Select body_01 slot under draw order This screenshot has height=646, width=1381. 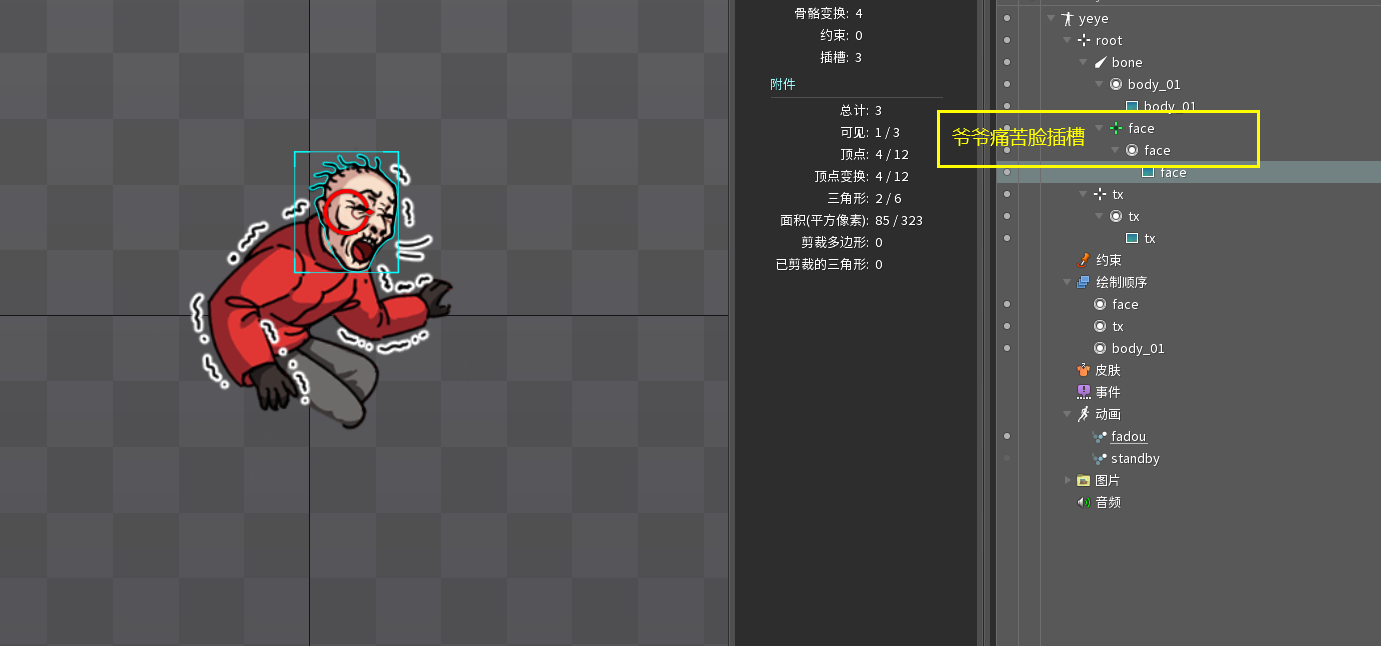1138,348
